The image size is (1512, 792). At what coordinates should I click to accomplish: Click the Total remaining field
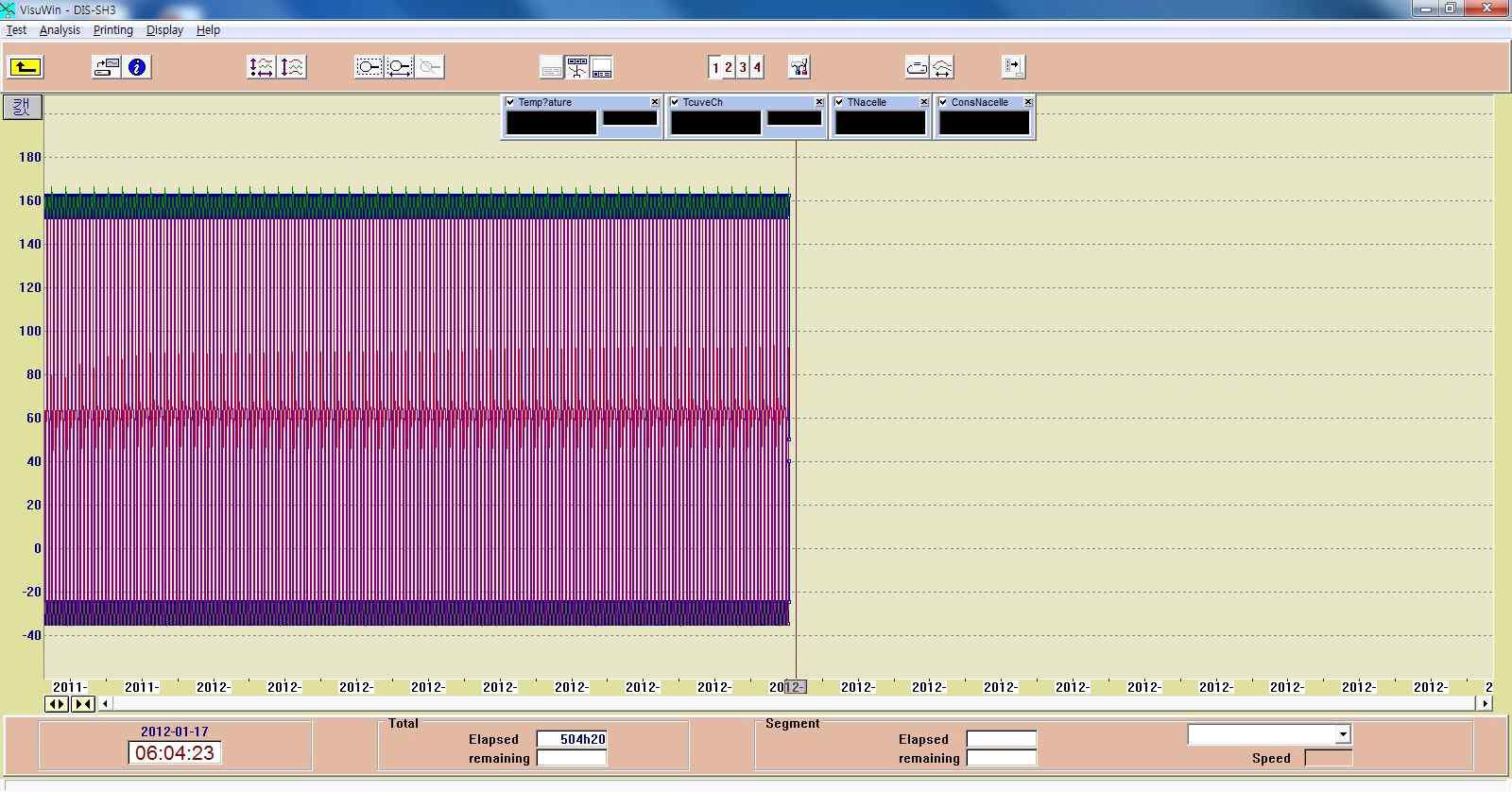[x=572, y=758]
